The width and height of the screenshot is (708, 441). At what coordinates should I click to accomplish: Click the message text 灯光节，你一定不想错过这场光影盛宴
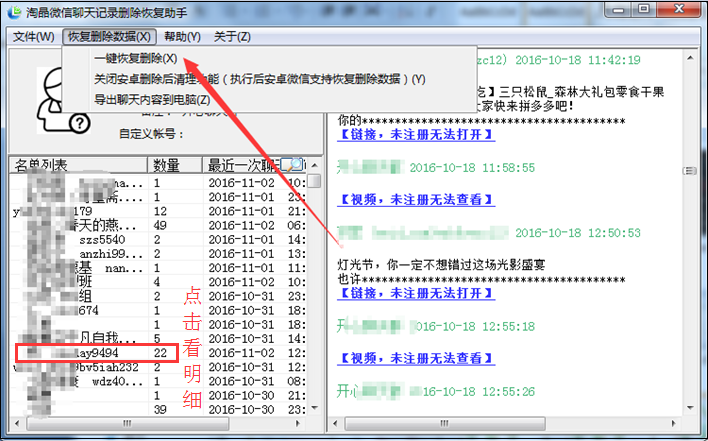click(x=441, y=265)
